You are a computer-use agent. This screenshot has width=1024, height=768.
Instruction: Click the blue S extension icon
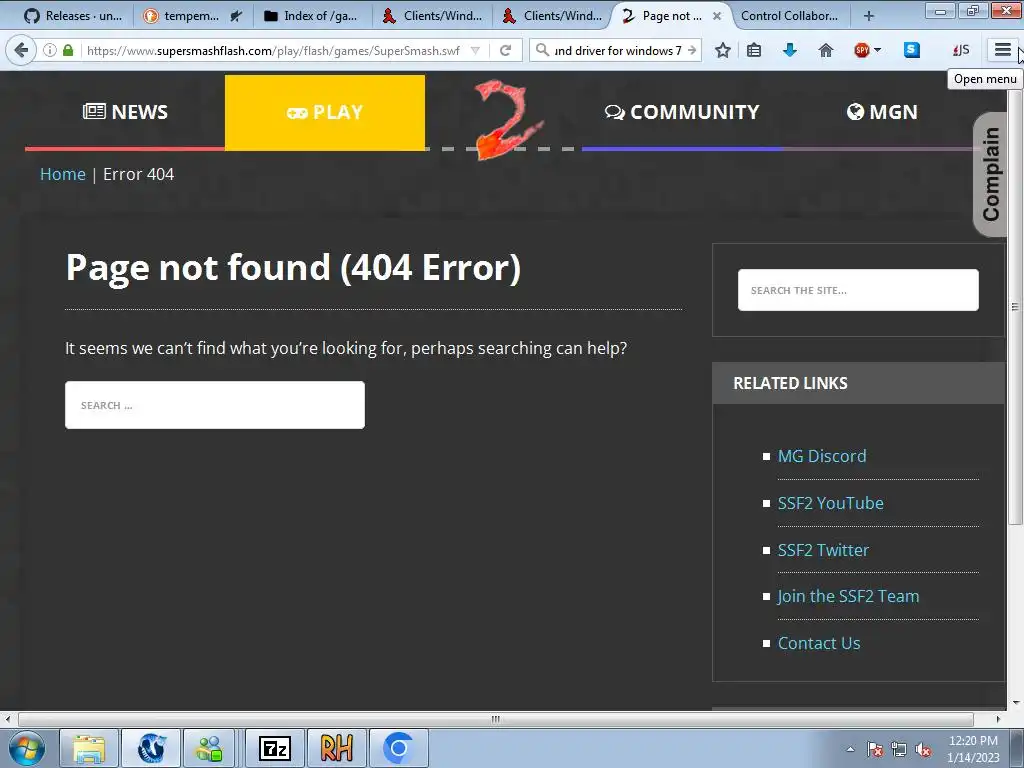(x=912, y=50)
